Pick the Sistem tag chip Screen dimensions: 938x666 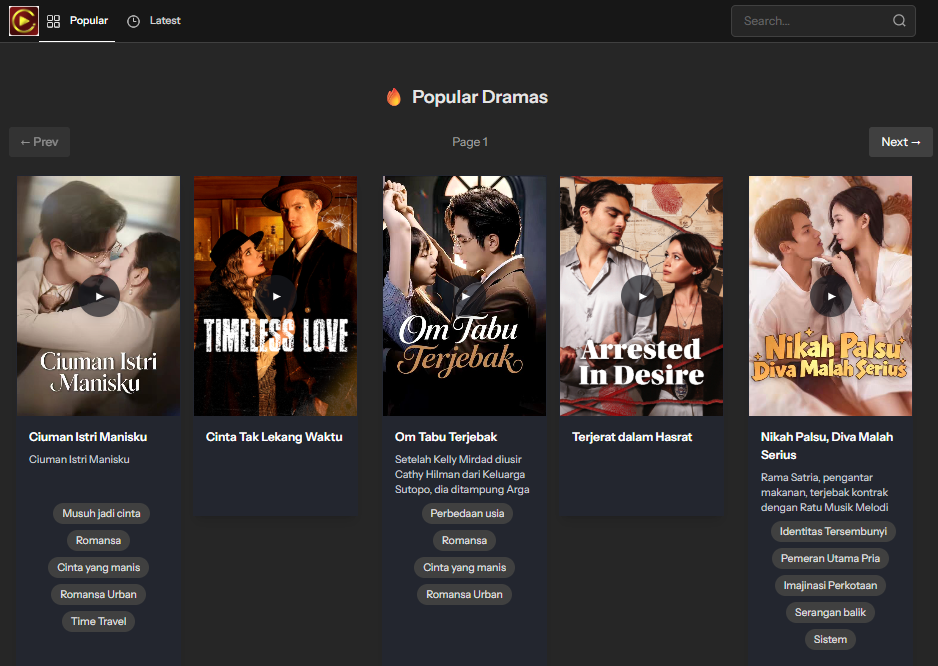[x=830, y=639]
